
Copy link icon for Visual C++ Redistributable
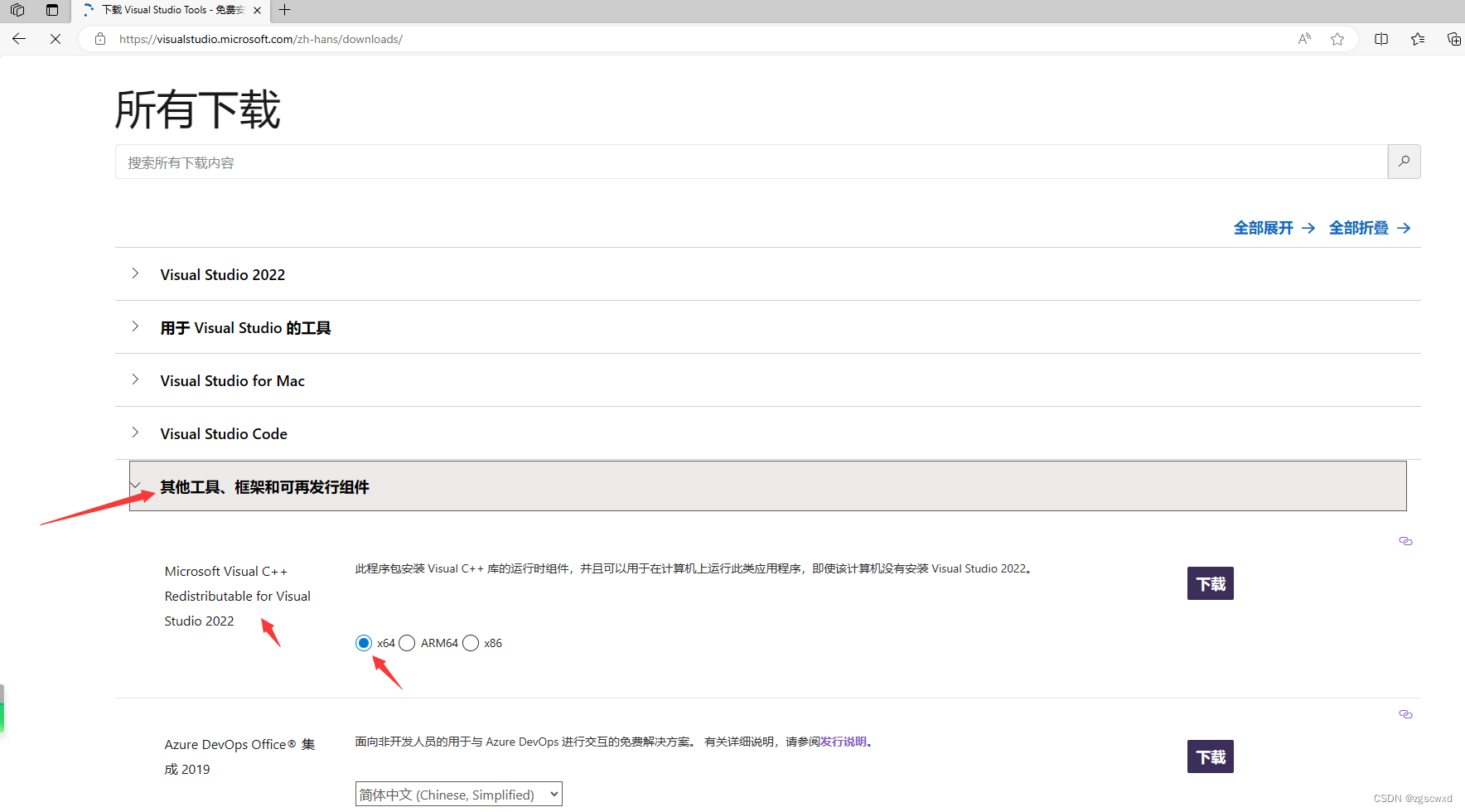coord(1405,541)
